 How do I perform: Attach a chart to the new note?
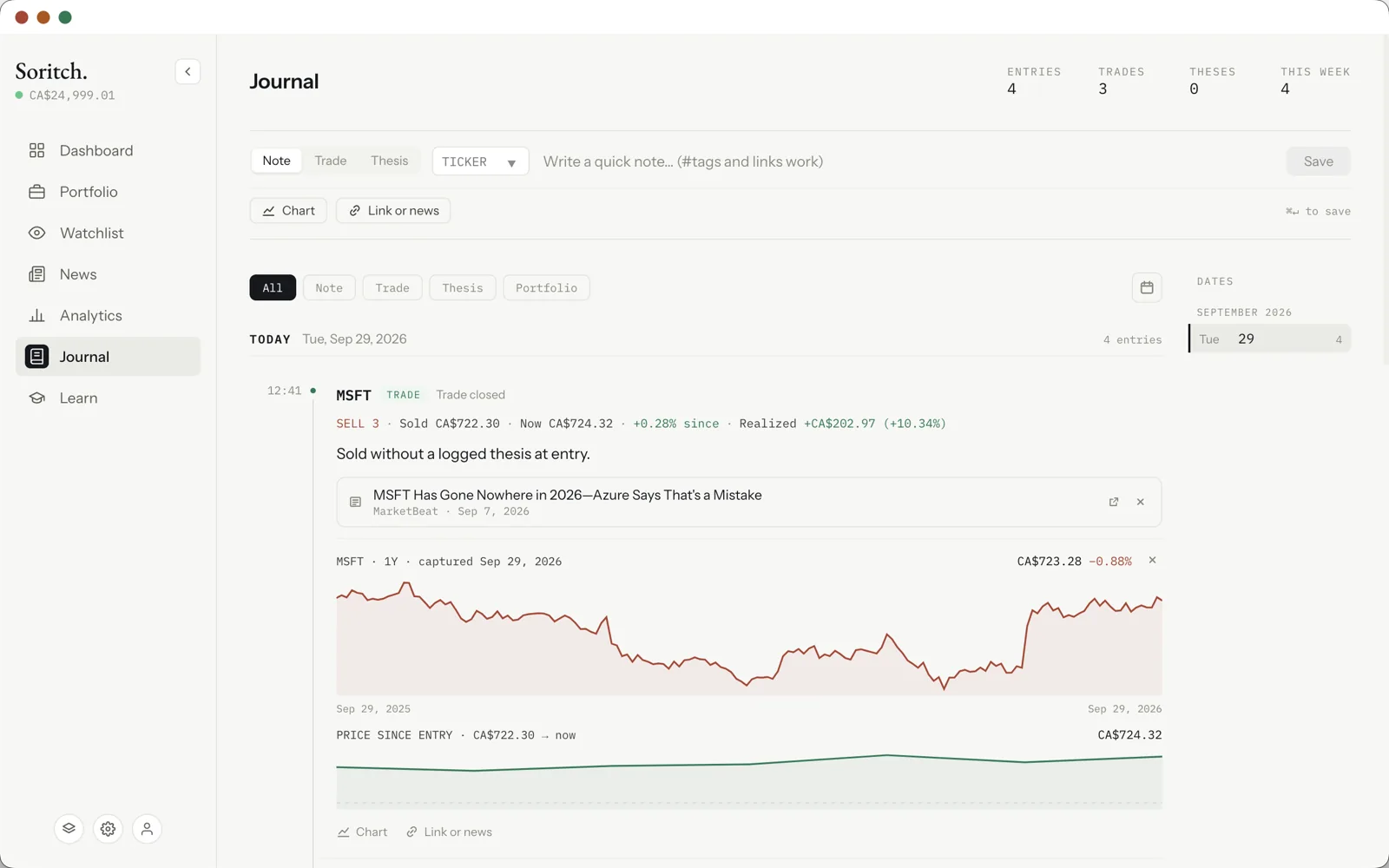coord(288,210)
